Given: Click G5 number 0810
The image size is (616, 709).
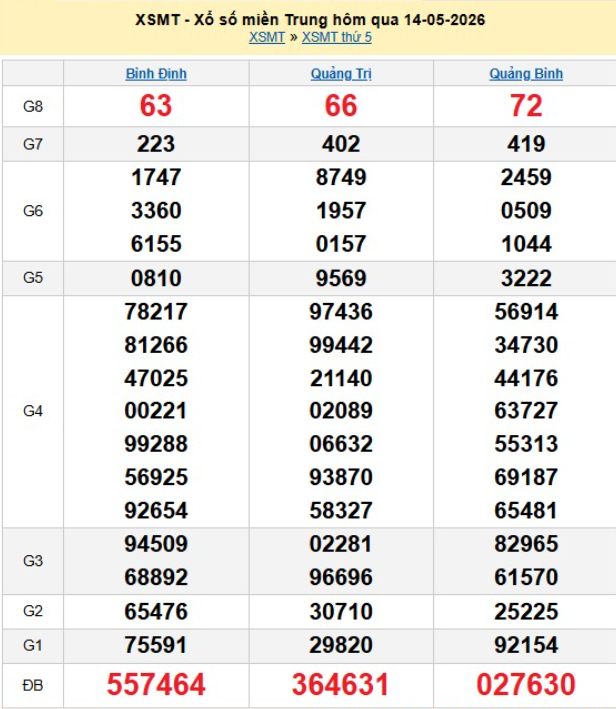Looking at the screenshot, I should point(156,278).
